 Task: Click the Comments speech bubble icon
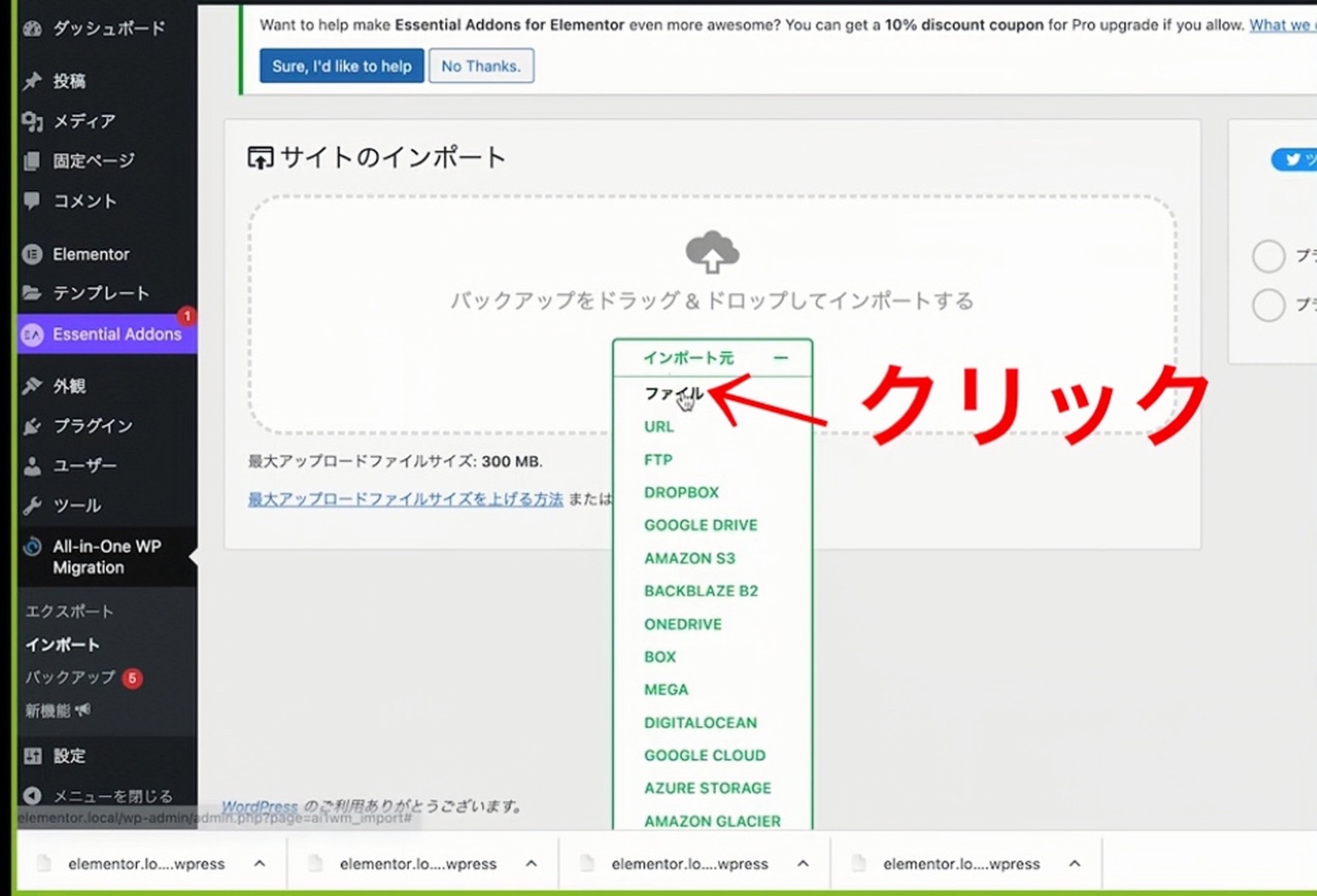(32, 201)
